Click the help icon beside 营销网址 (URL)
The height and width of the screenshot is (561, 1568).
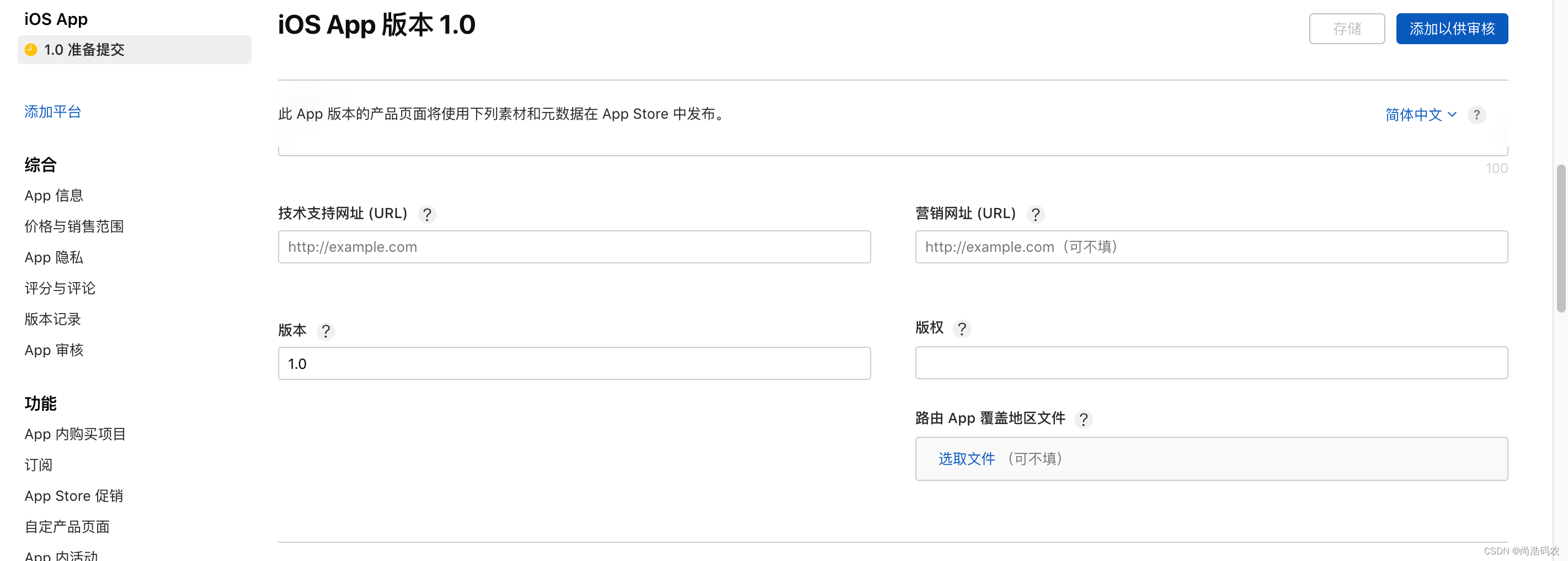[1036, 214]
